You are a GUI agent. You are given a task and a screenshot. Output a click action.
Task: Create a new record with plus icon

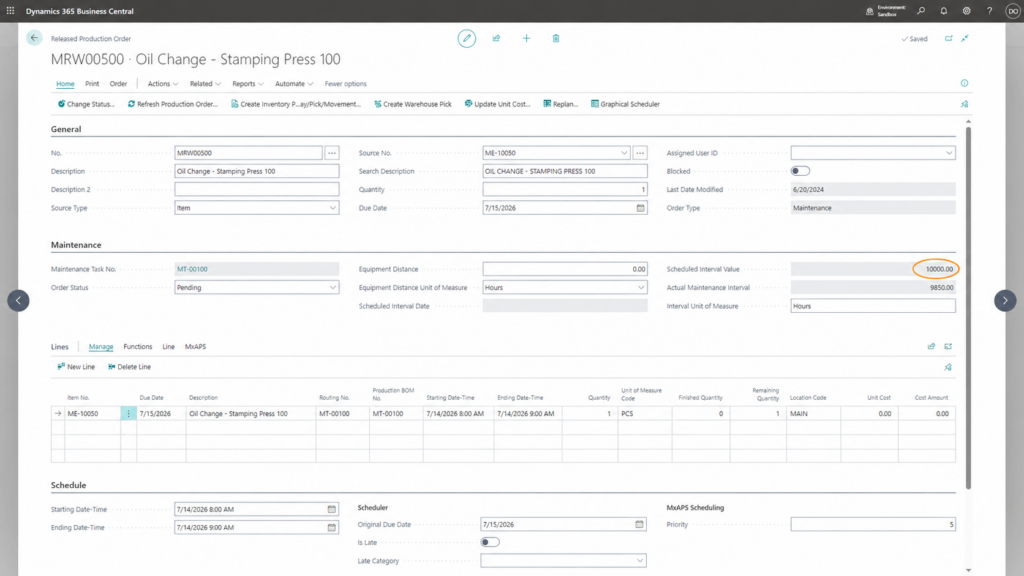[526, 39]
